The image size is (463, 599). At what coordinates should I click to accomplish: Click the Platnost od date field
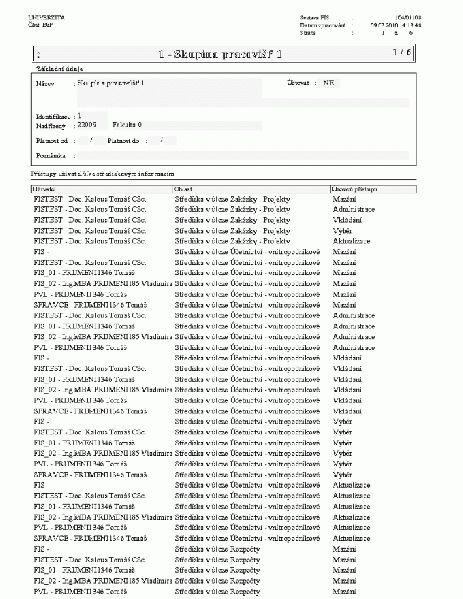(91, 141)
